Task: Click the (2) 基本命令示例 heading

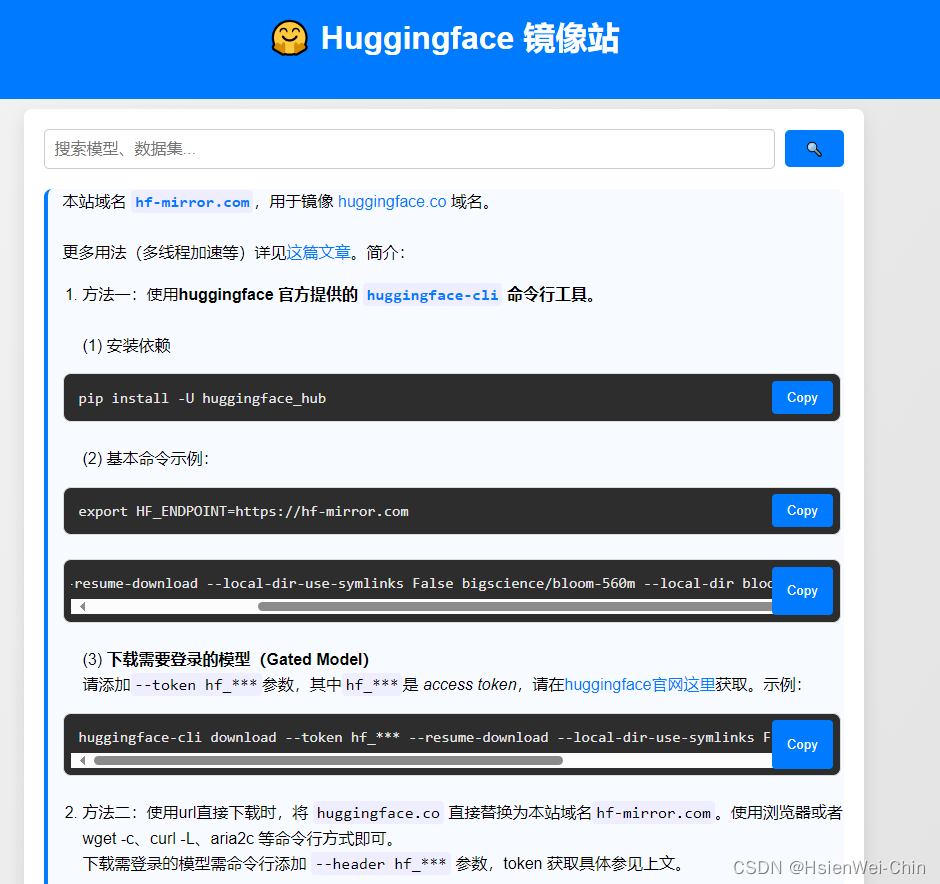Action: pyautogui.click(x=146, y=458)
